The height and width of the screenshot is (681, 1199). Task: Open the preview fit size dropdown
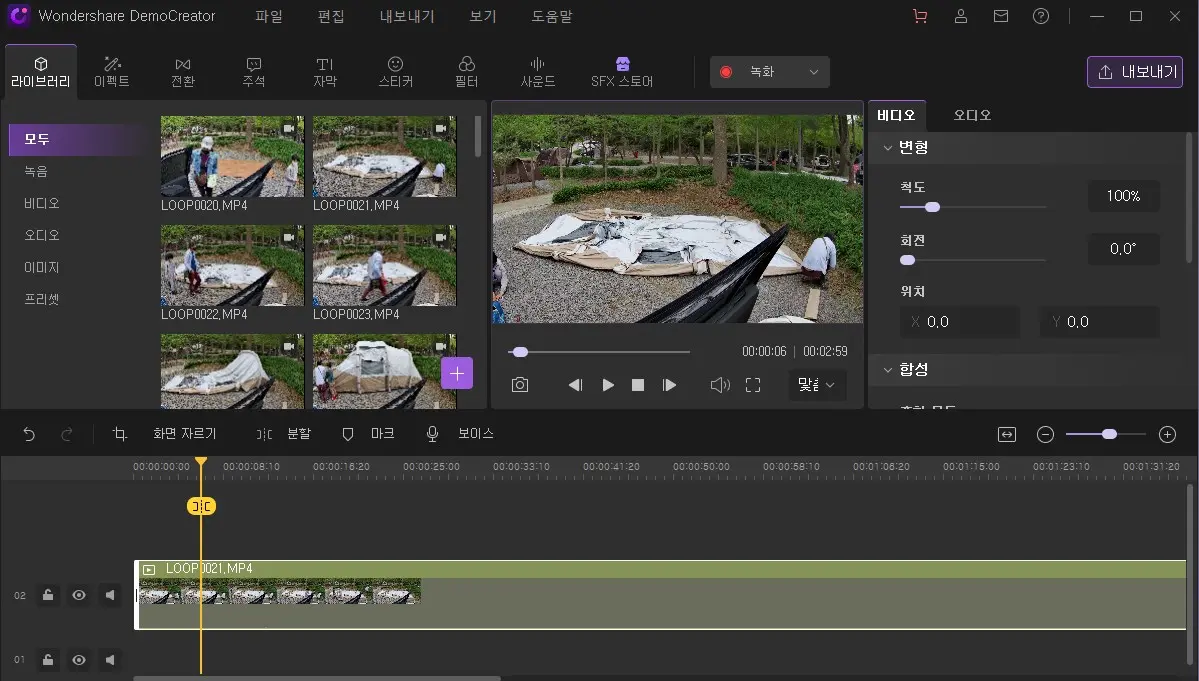(x=817, y=384)
